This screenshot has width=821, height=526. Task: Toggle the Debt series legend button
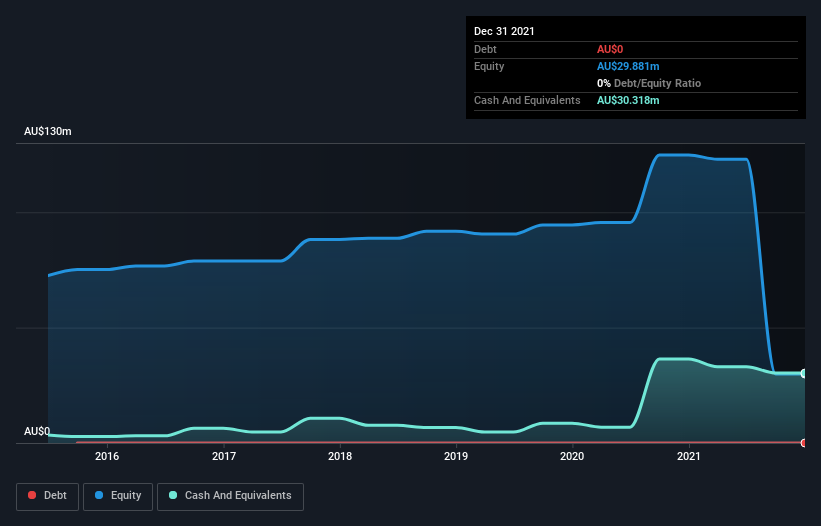(x=48, y=496)
